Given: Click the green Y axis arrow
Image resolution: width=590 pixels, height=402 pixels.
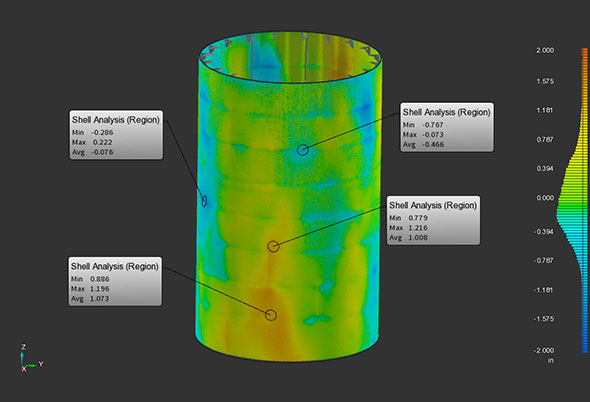Looking at the screenshot, I should tap(33, 365).
